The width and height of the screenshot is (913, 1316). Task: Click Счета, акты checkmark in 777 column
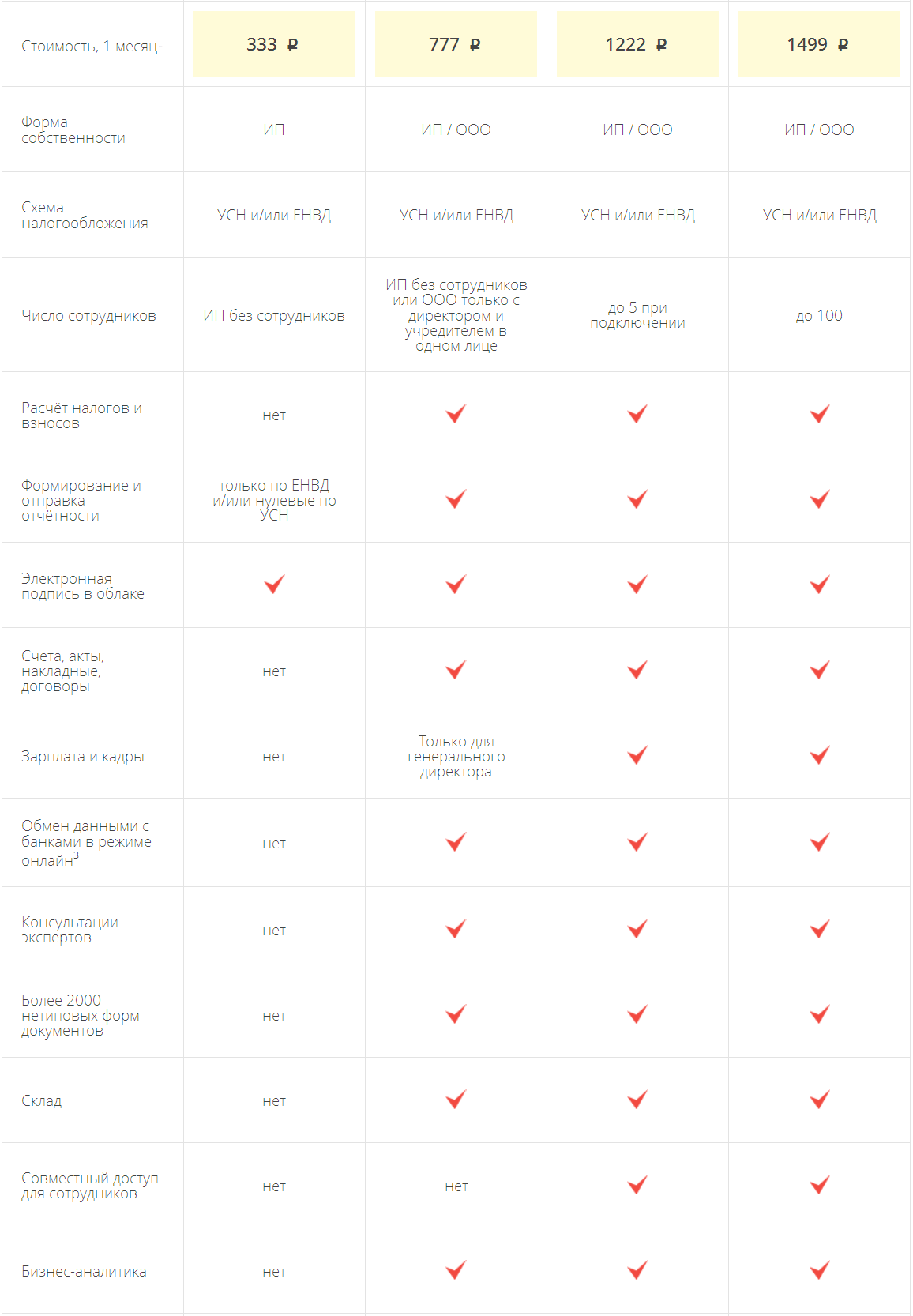(x=456, y=670)
